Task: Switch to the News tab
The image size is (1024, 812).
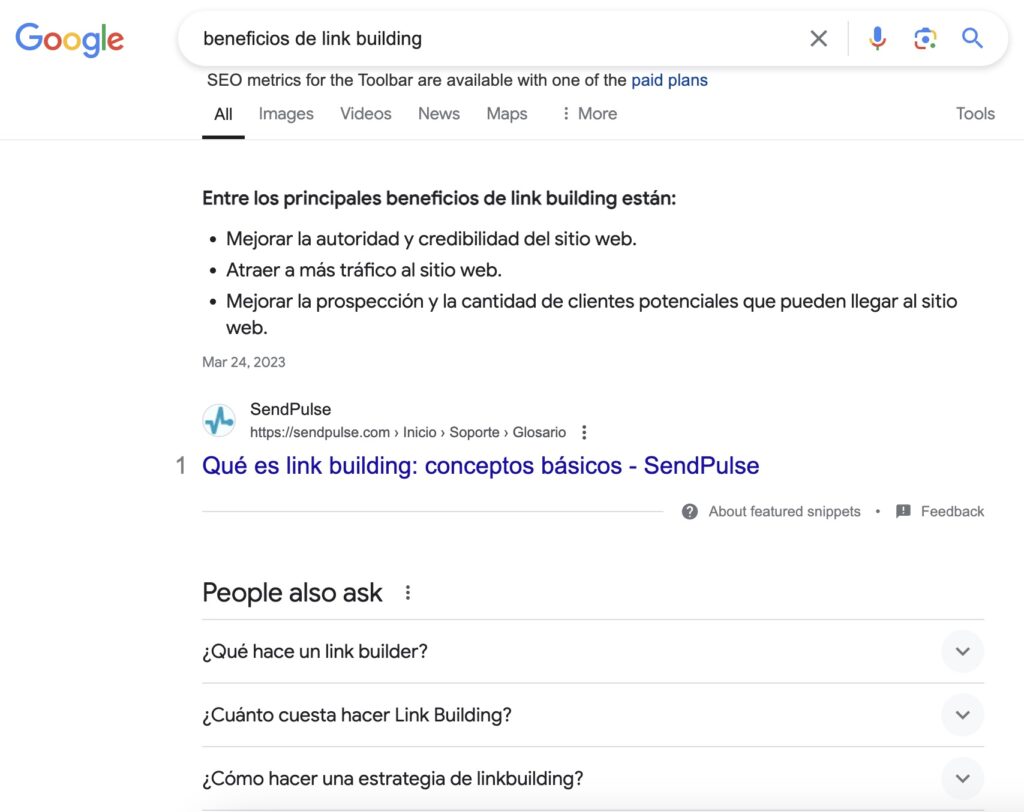Action: [x=438, y=113]
